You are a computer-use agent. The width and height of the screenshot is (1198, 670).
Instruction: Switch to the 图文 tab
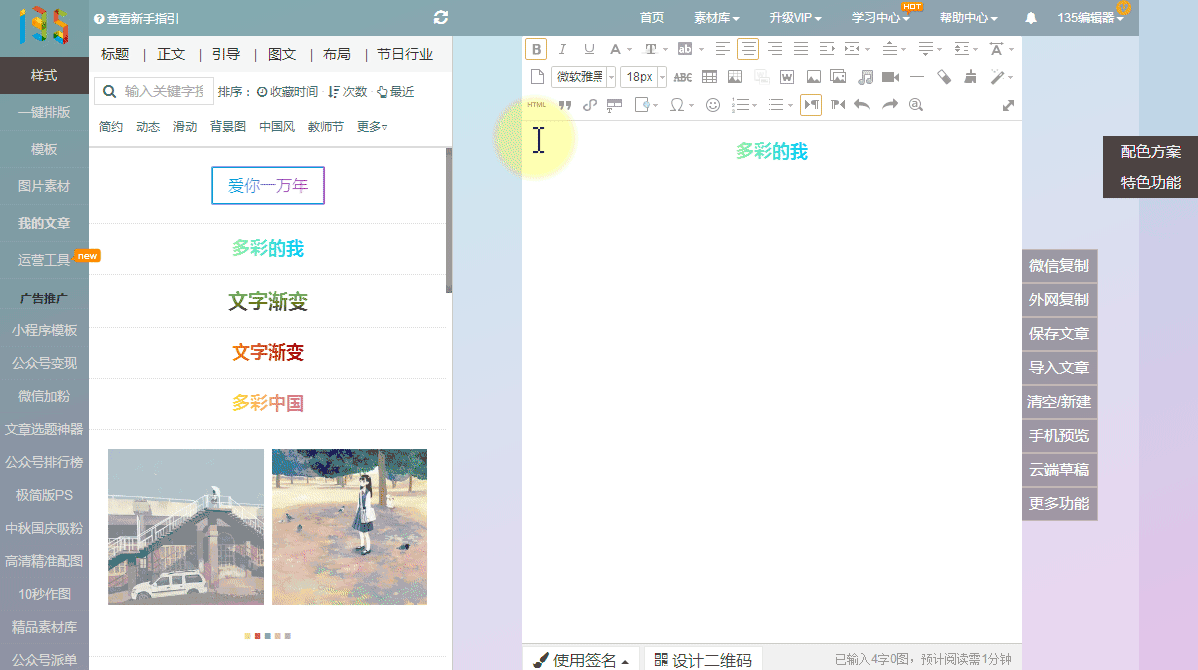[282, 54]
